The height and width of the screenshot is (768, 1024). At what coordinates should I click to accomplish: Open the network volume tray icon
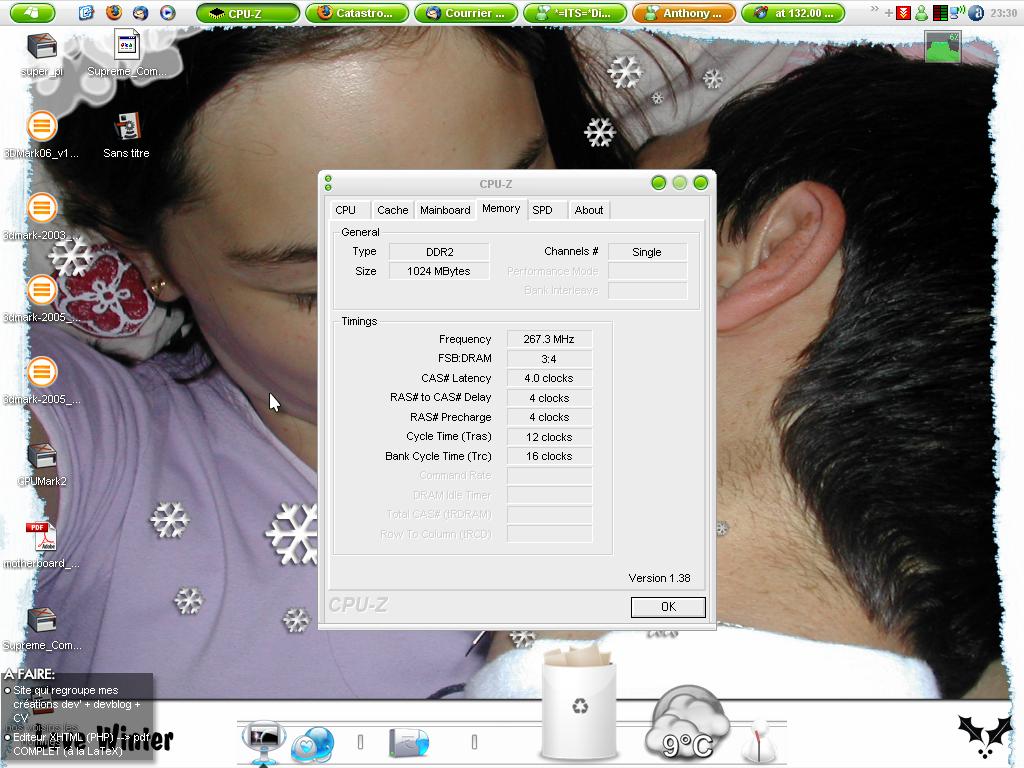957,12
